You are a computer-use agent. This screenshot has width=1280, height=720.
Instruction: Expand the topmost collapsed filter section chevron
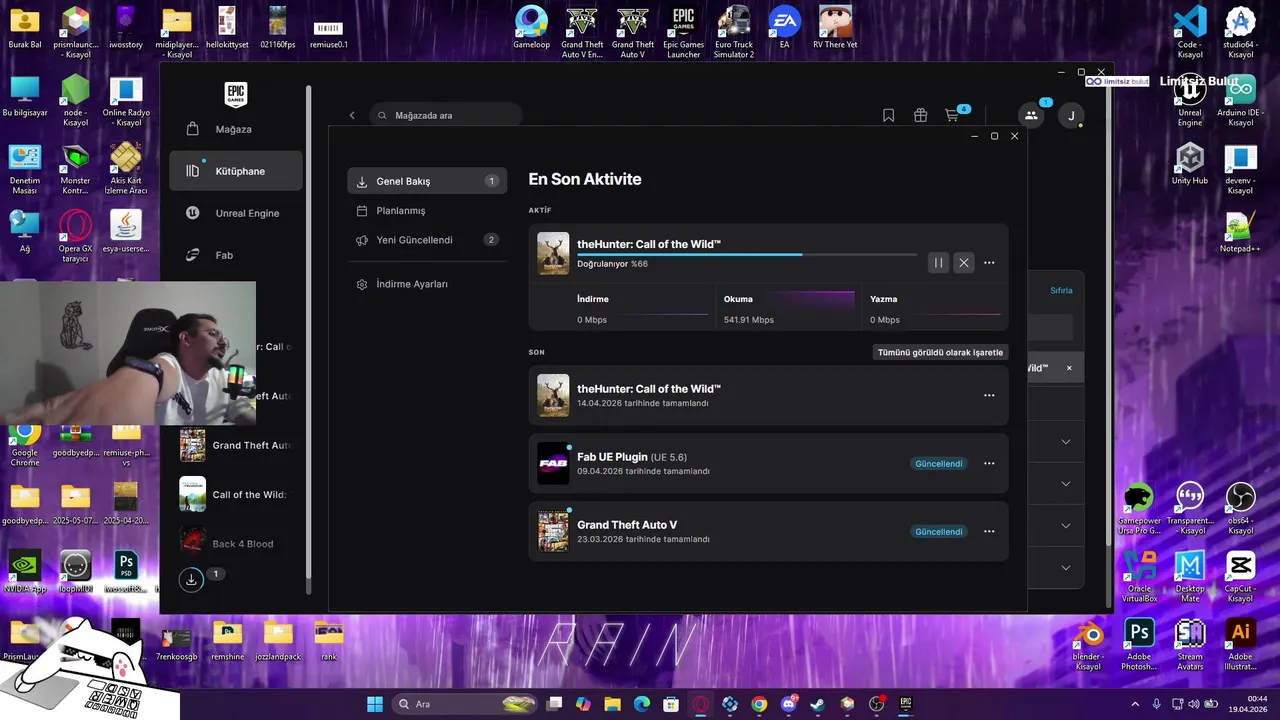[x=1065, y=442]
